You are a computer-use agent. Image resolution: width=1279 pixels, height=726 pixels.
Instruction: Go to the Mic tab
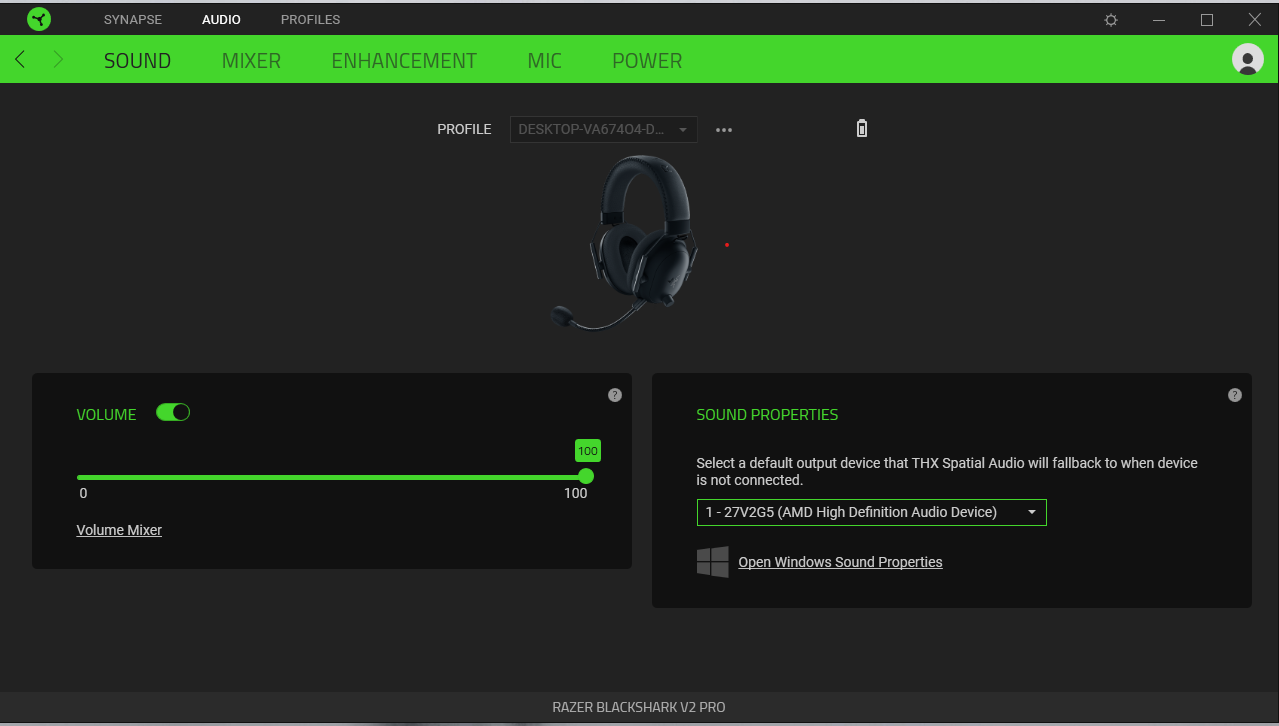pos(545,60)
